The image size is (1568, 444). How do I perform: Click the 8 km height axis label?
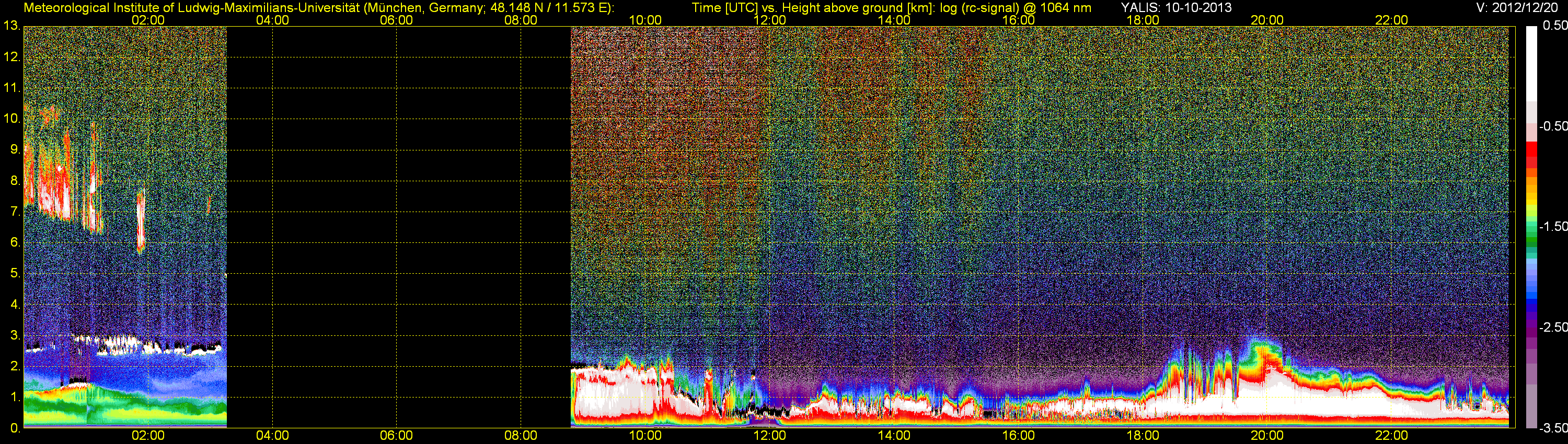point(15,180)
